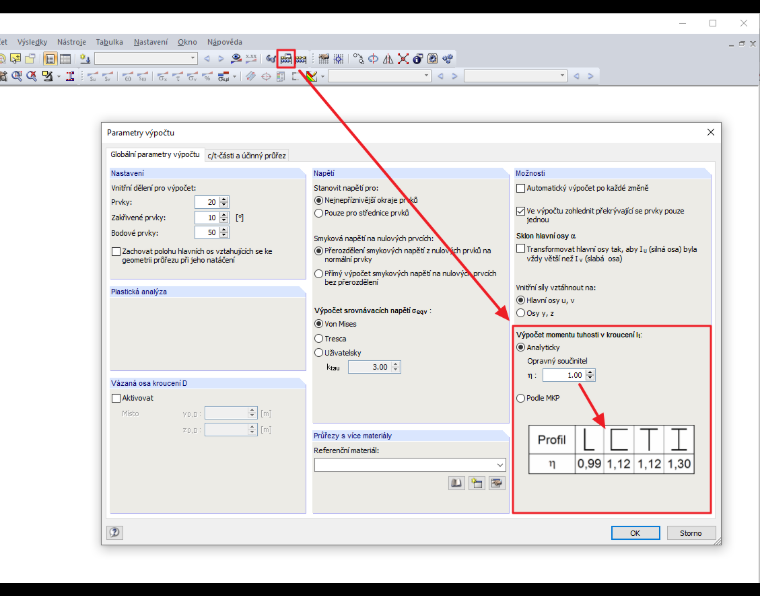Click the eye display results icon
The width and height of the screenshot is (760, 596).
pyautogui.click(x=236, y=59)
